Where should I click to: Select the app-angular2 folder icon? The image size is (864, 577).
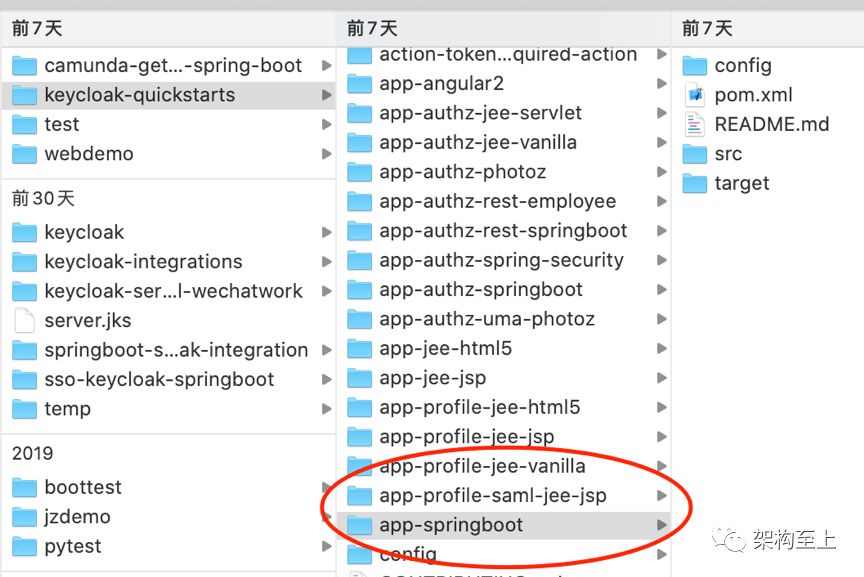359,84
